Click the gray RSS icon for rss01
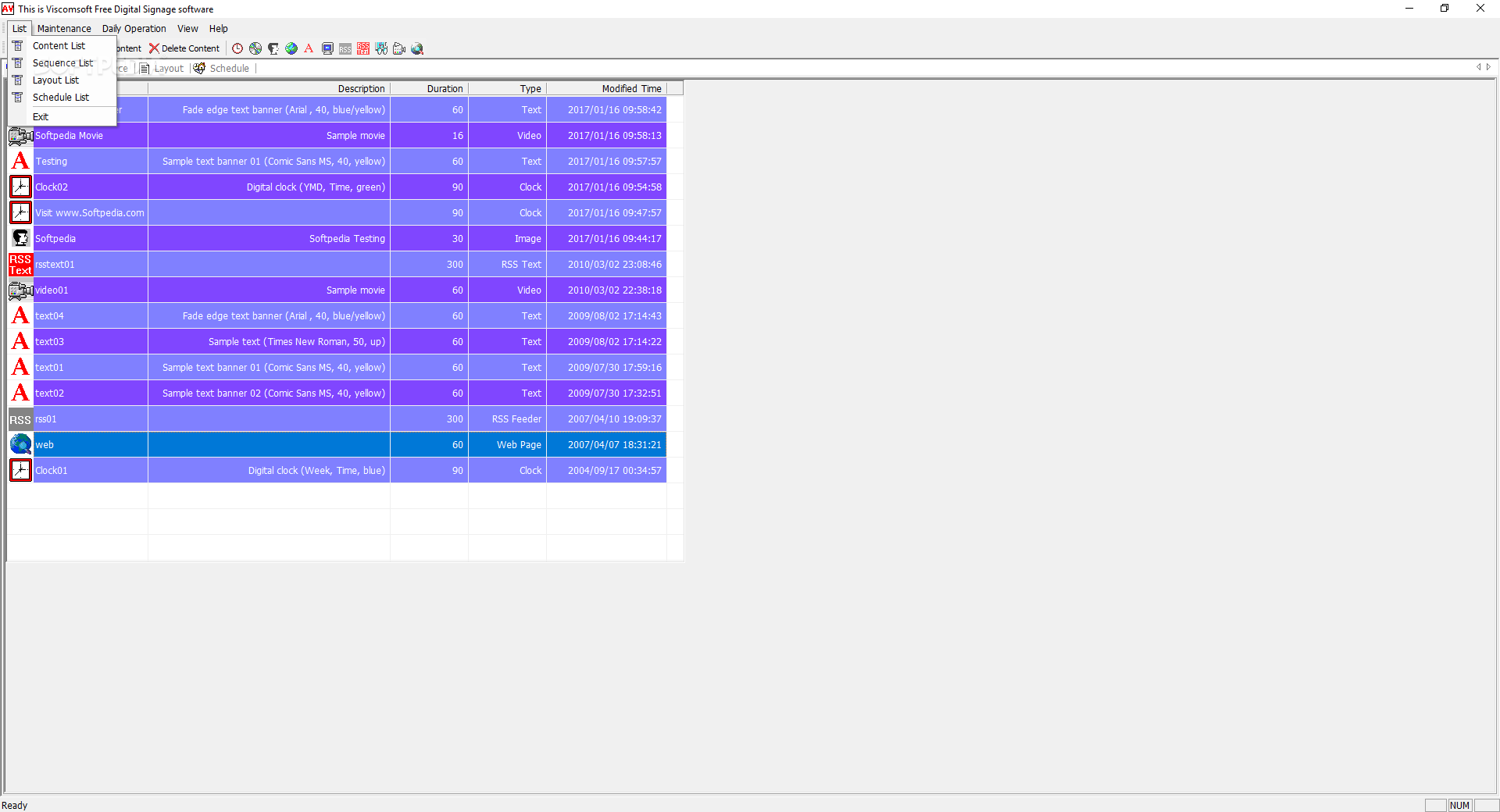 coord(20,419)
